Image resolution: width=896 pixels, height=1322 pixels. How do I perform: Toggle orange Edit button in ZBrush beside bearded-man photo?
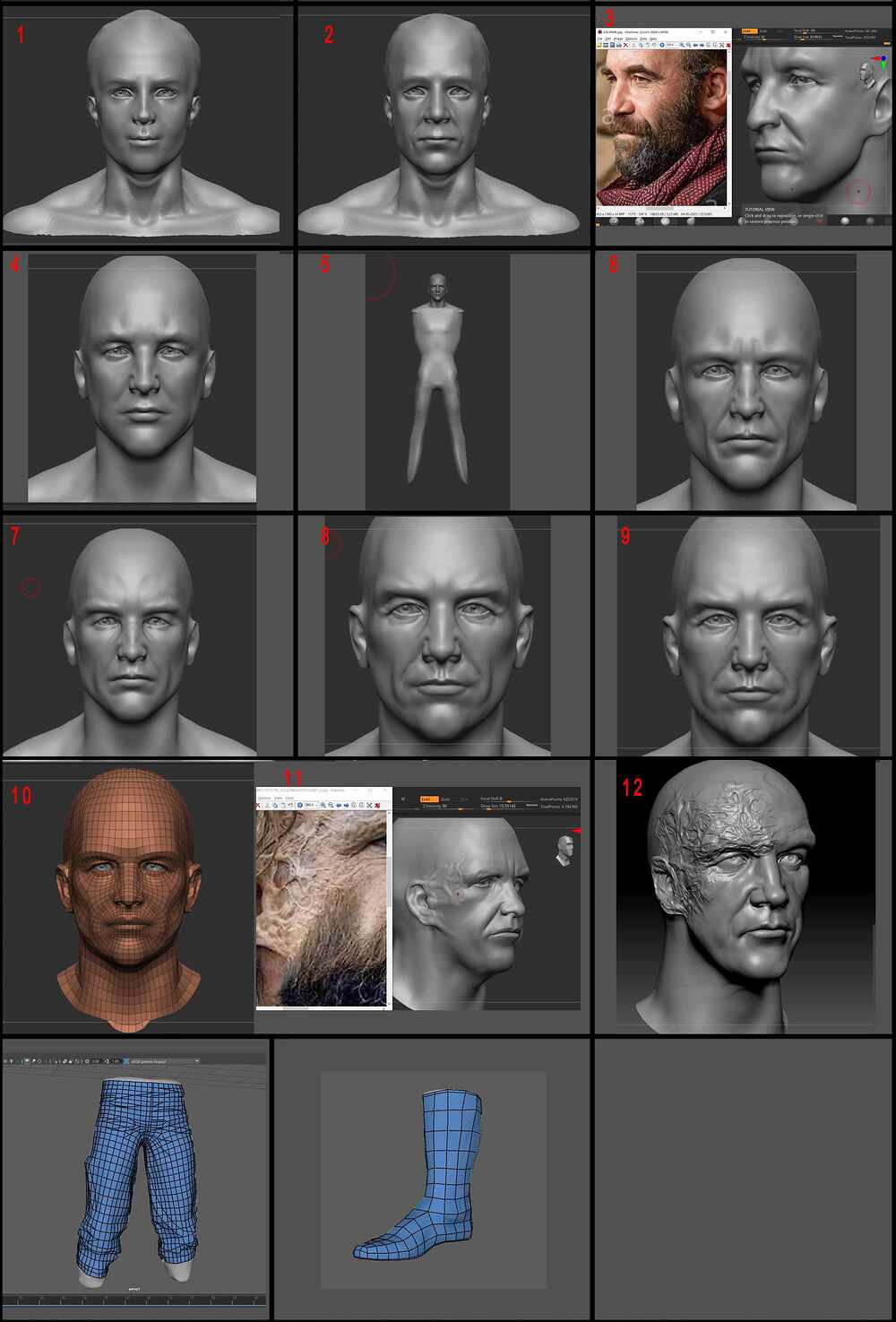[749, 31]
